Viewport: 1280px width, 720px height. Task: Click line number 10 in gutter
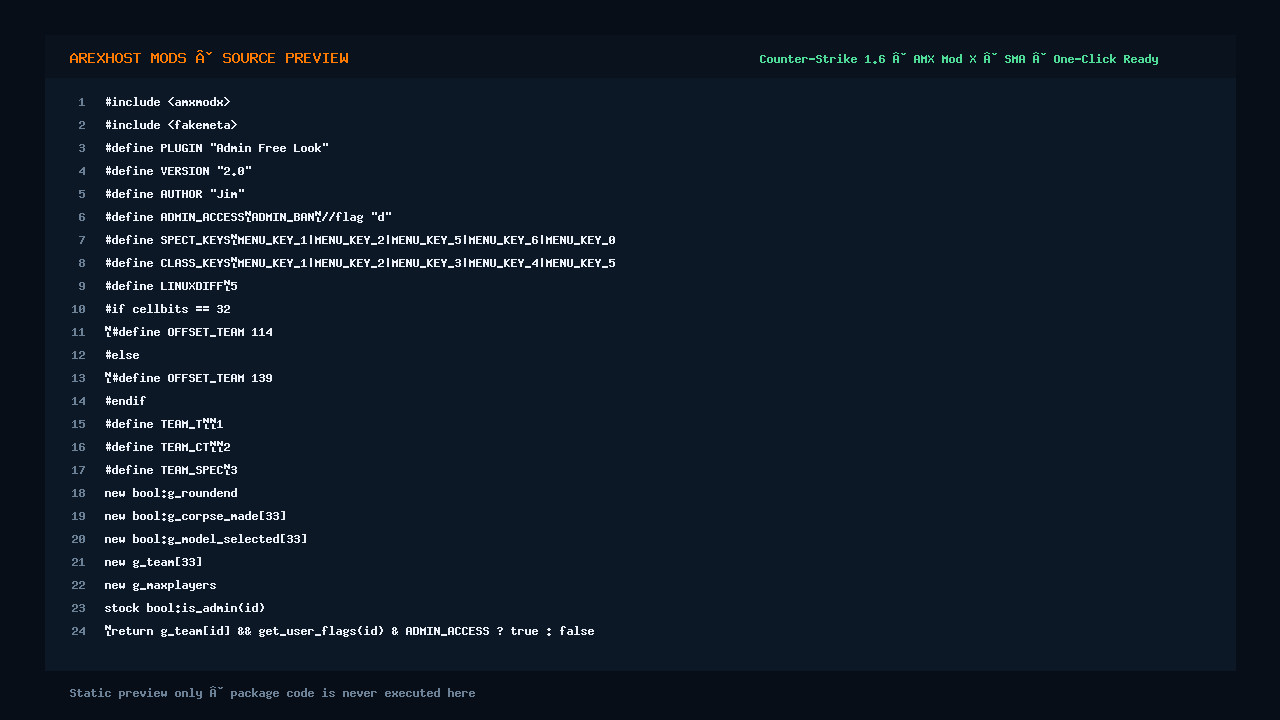pyautogui.click(x=78, y=309)
